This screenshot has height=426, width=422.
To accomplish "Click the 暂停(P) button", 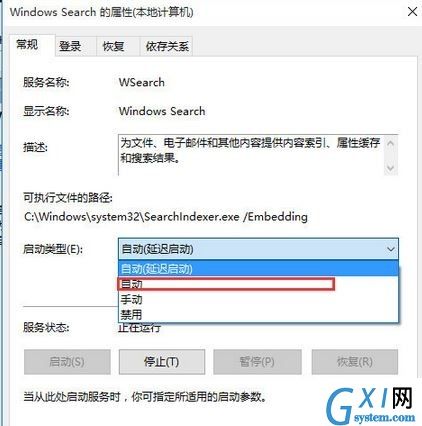I will pos(257,362).
